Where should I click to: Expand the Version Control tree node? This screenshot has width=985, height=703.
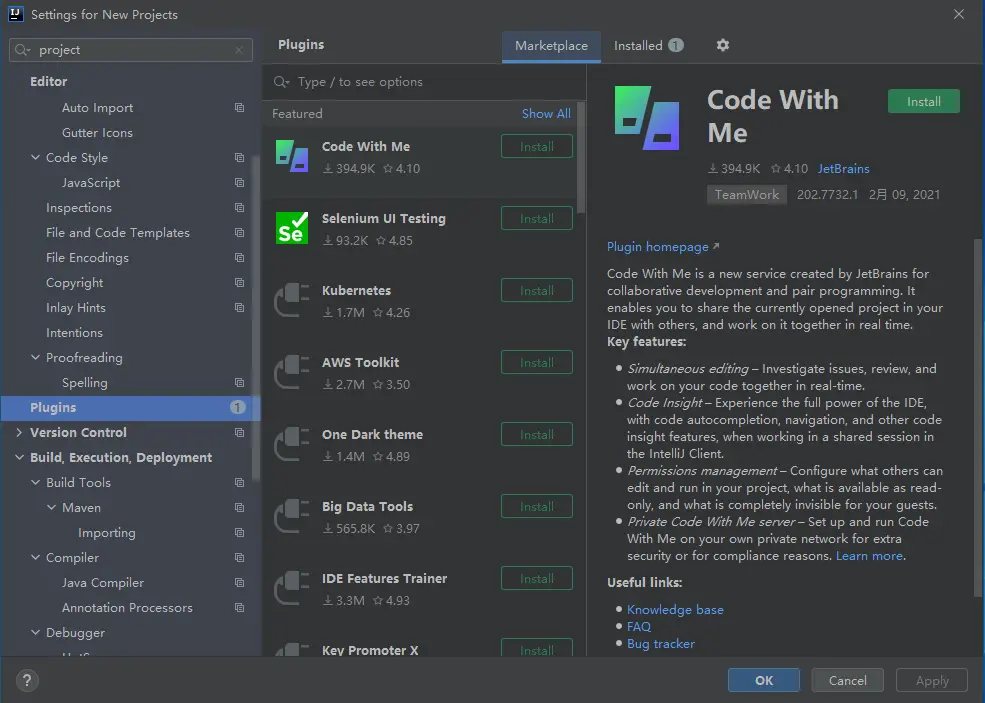pos(19,432)
